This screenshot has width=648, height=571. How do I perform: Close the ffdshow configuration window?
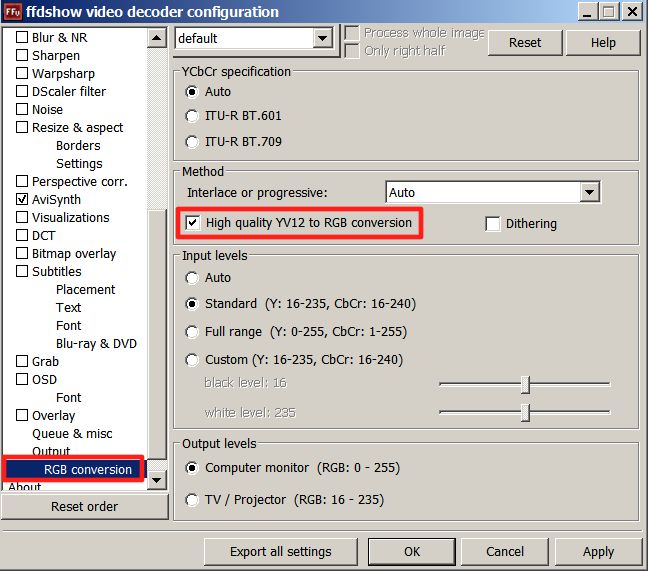click(x=632, y=12)
